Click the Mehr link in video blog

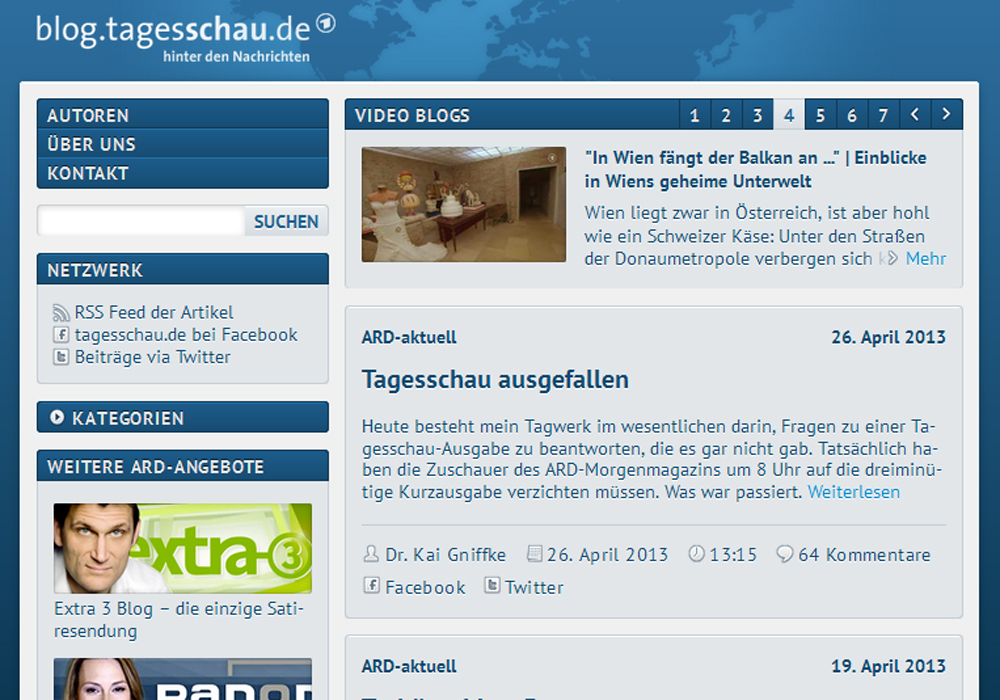point(925,258)
